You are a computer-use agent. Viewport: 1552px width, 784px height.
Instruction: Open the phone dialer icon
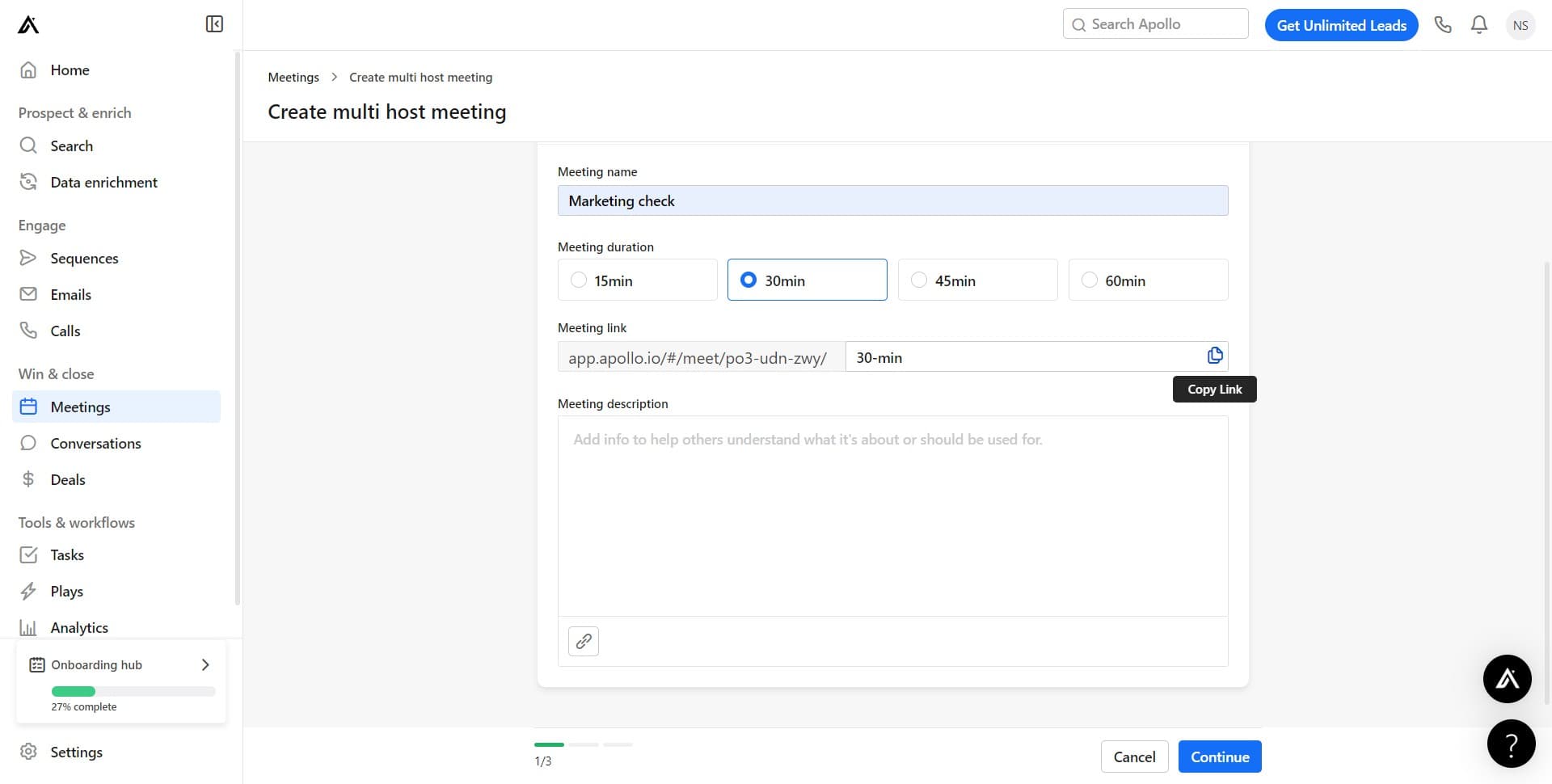point(1443,25)
